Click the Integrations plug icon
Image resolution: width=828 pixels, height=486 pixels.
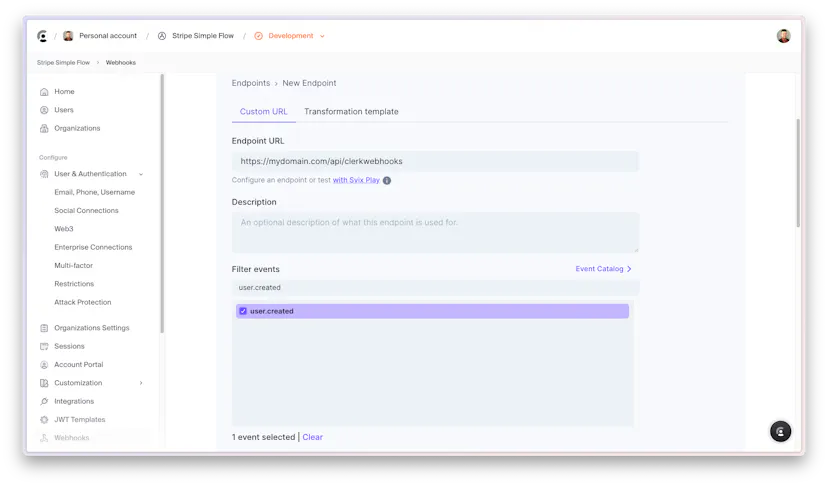coord(44,401)
